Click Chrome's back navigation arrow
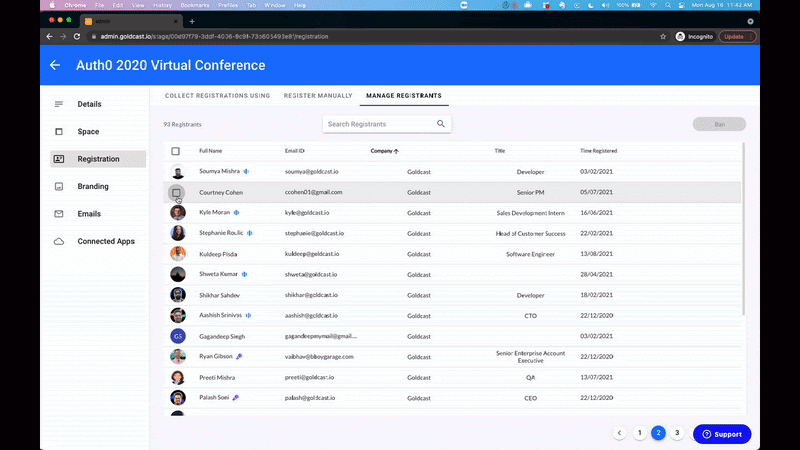The width and height of the screenshot is (800, 450). click(x=49, y=37)
